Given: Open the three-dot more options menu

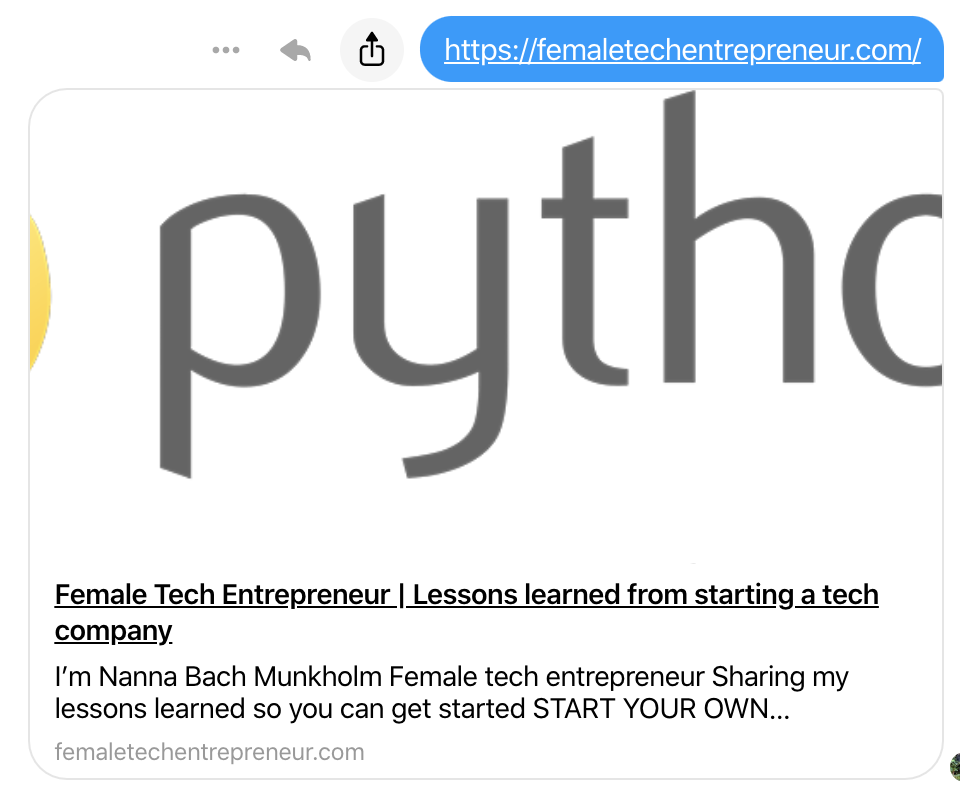Looking at the screenshot, I should [x=226, y=50].
